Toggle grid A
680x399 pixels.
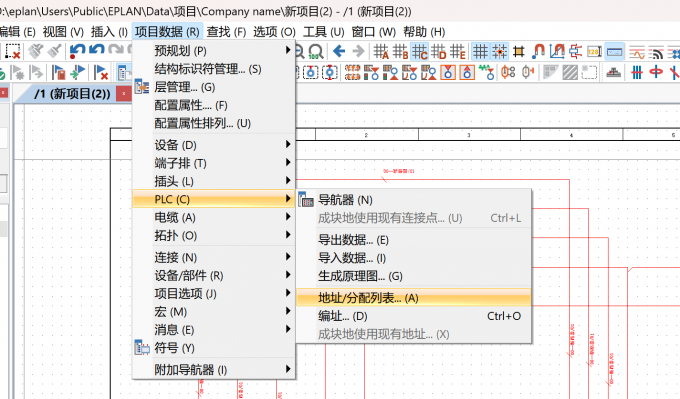[381, 52]
